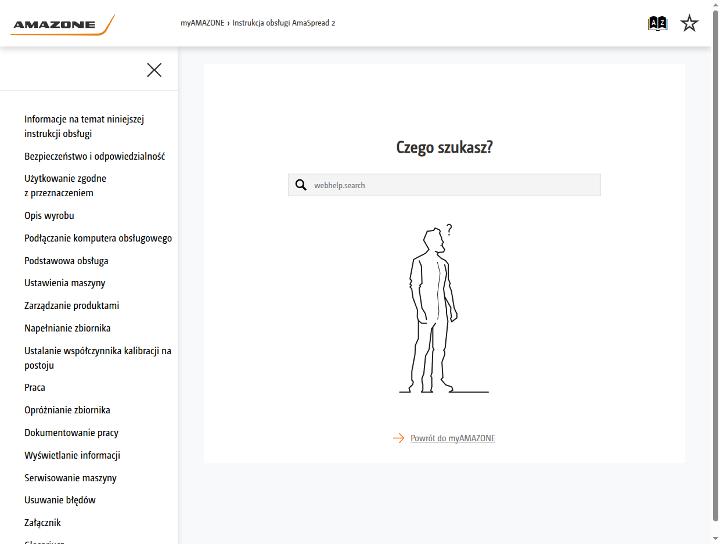Follow the Powrót do myAMAZONE link
This screenshot has width=720, height=544.
click(x=452, y=438)
